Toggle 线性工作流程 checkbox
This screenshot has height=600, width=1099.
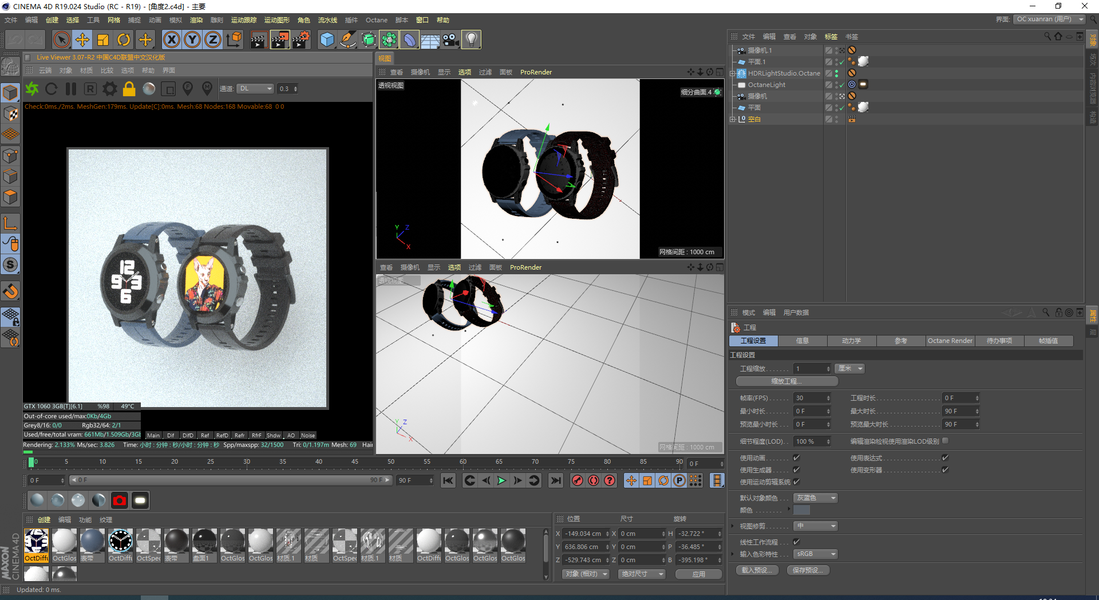(796, 542)
